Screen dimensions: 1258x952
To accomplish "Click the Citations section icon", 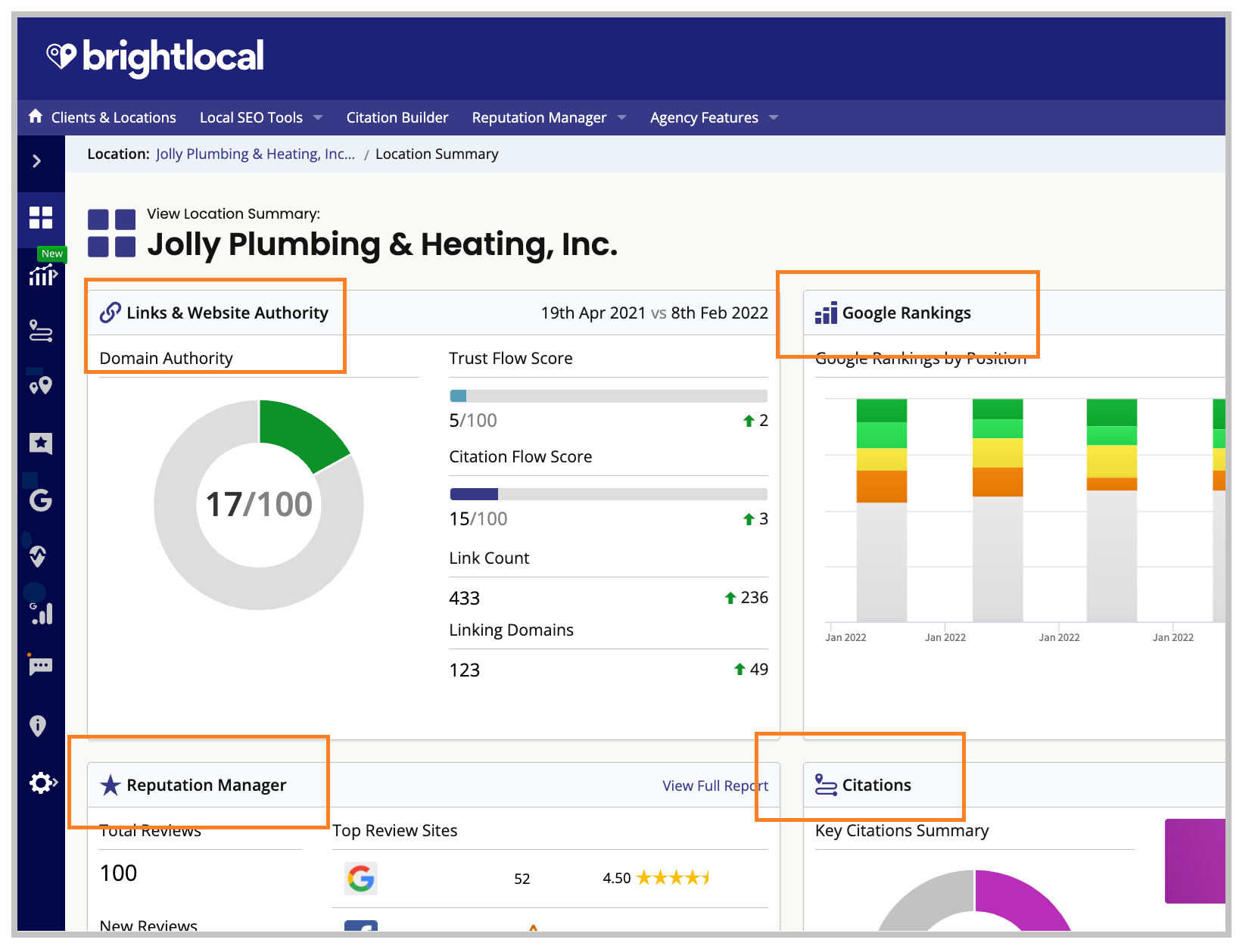I will pyautogui.click(x=826, y=785).
